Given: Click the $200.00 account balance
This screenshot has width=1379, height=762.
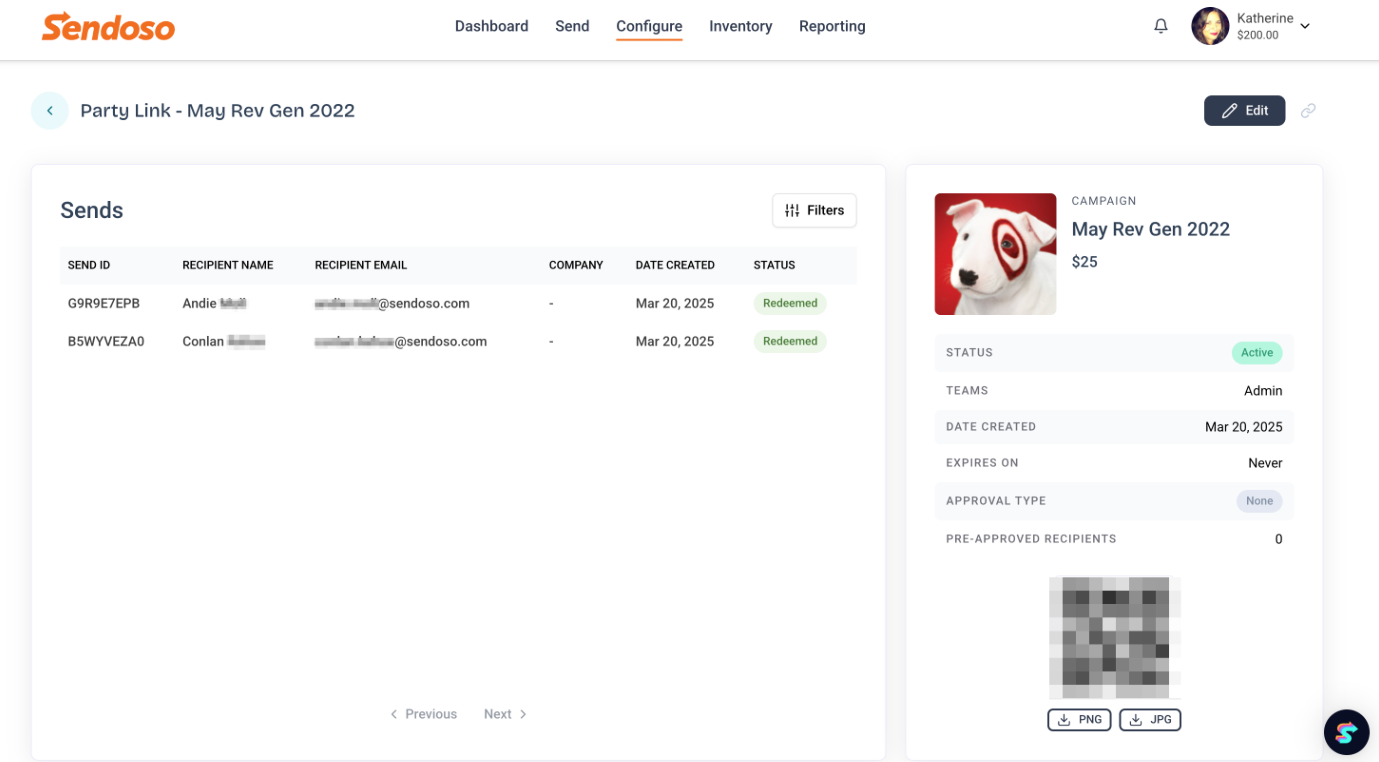Looking at the screenshot, I should point(1258,35).
